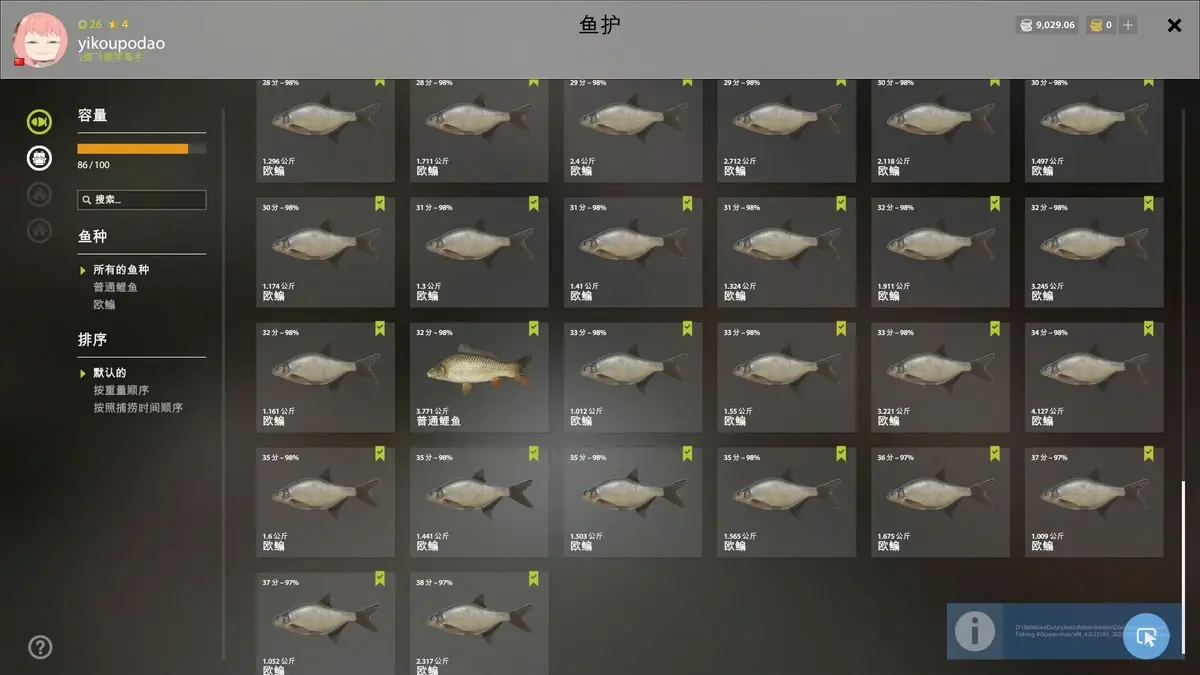Click the info icon in notification popup
Image resolution: width=1200 pixels, height=675 pixels.
click(974, 631)
